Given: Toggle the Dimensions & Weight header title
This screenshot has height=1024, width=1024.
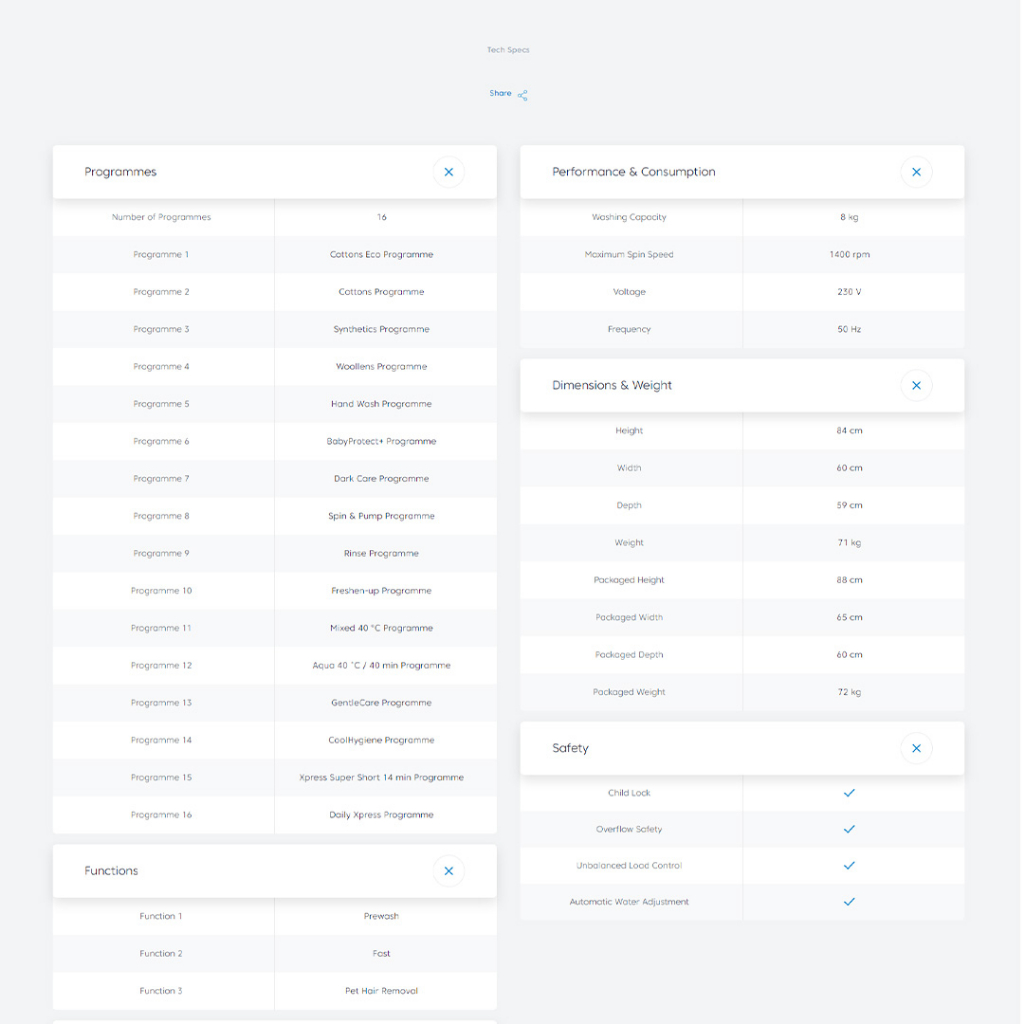Looking at the screenshot, I should point(611,385).
